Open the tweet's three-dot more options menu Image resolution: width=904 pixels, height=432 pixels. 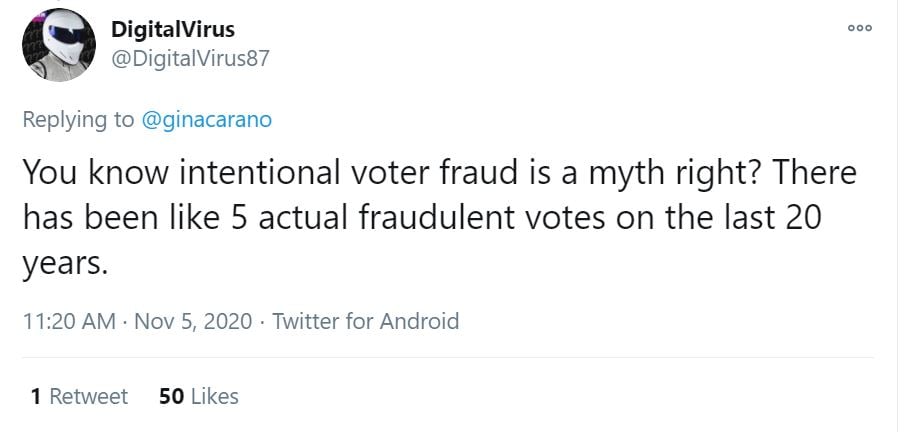coord(860,28)
